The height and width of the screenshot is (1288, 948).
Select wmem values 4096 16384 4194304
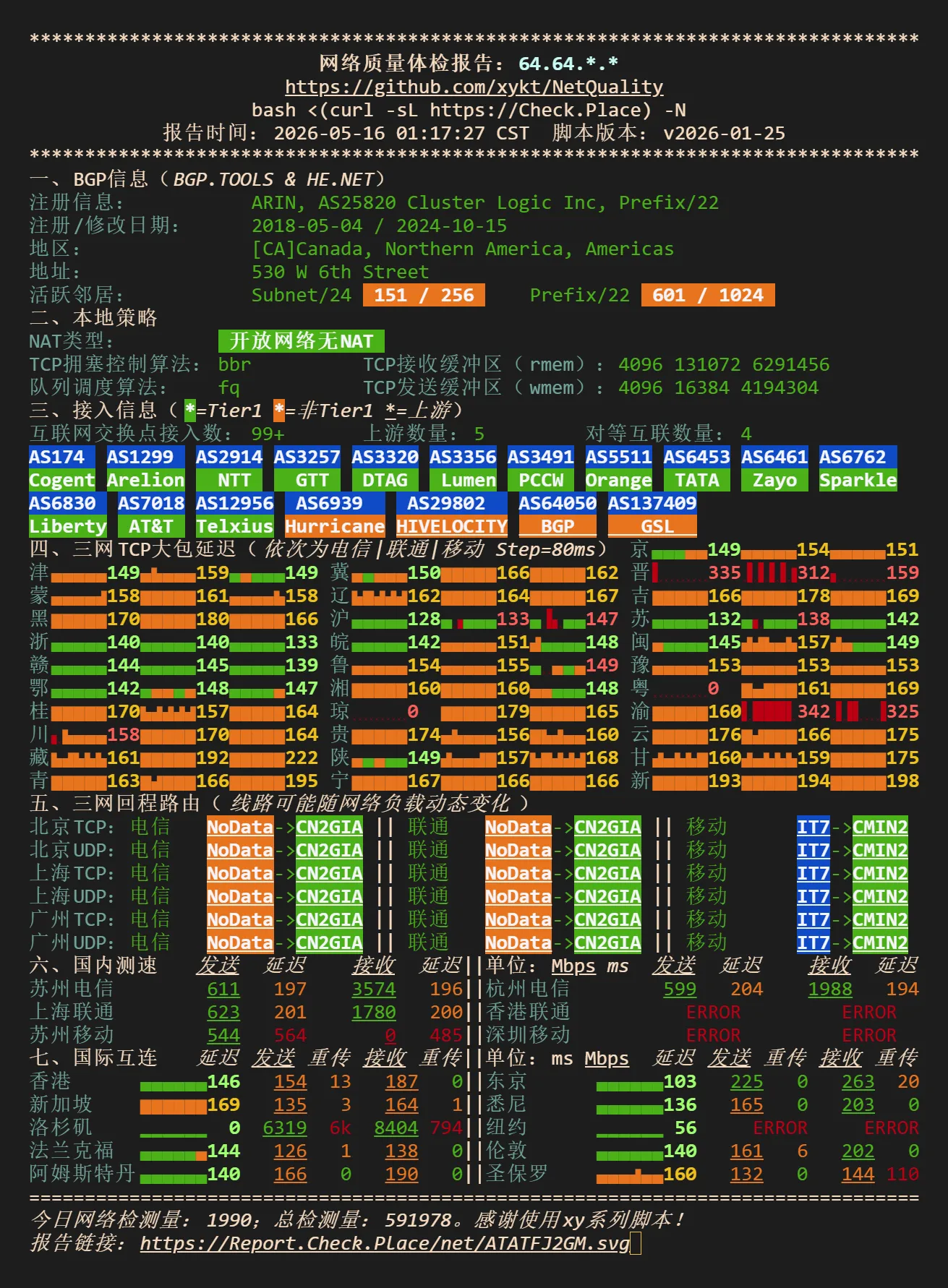tap(718, 387)
